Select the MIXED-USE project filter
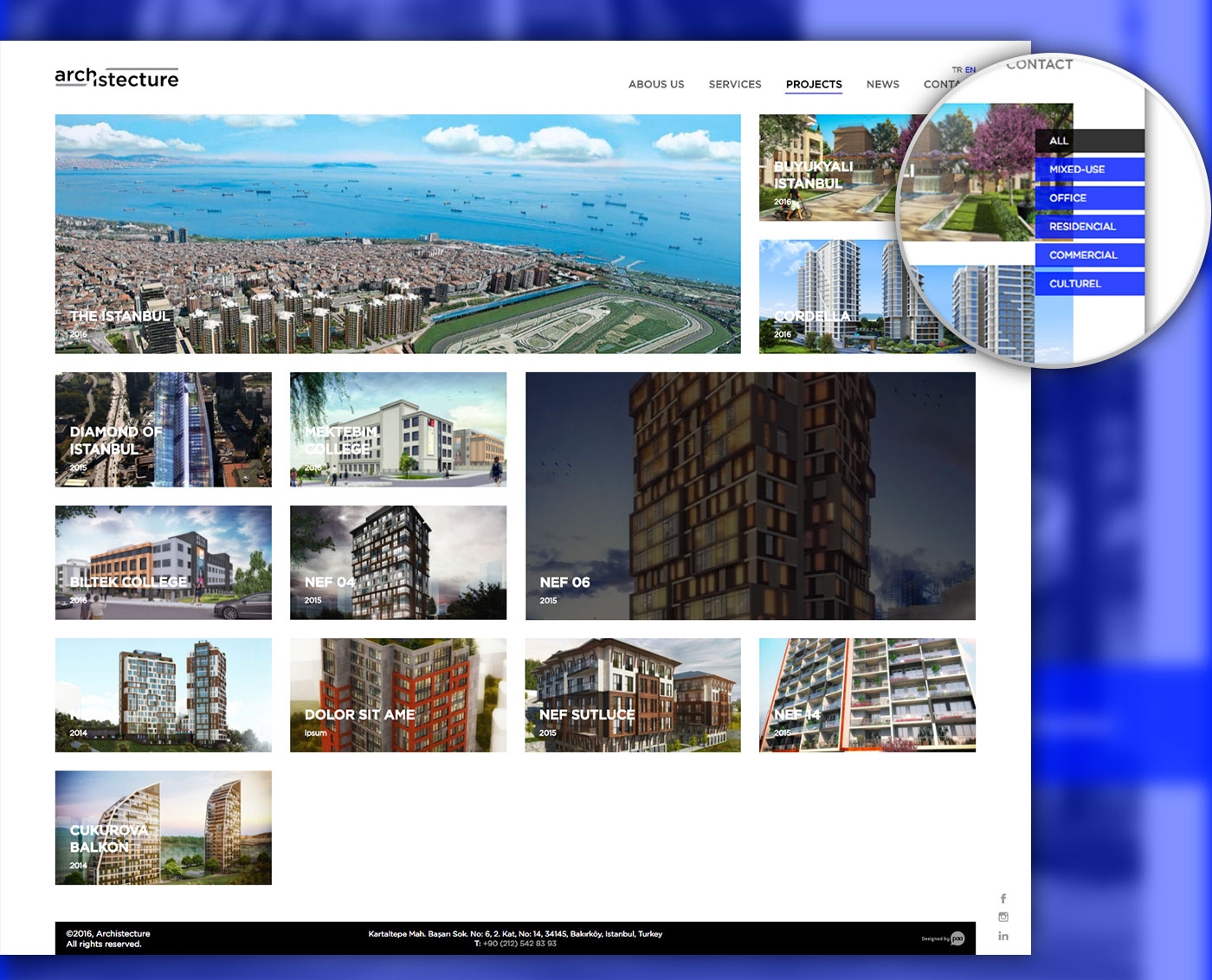Viewport: 1212px width, 980px height. click(x=1089, y=169)
